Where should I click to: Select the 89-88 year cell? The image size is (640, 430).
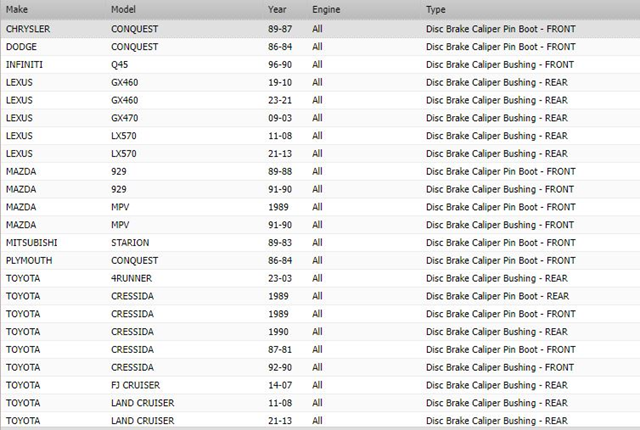point(279,172)
